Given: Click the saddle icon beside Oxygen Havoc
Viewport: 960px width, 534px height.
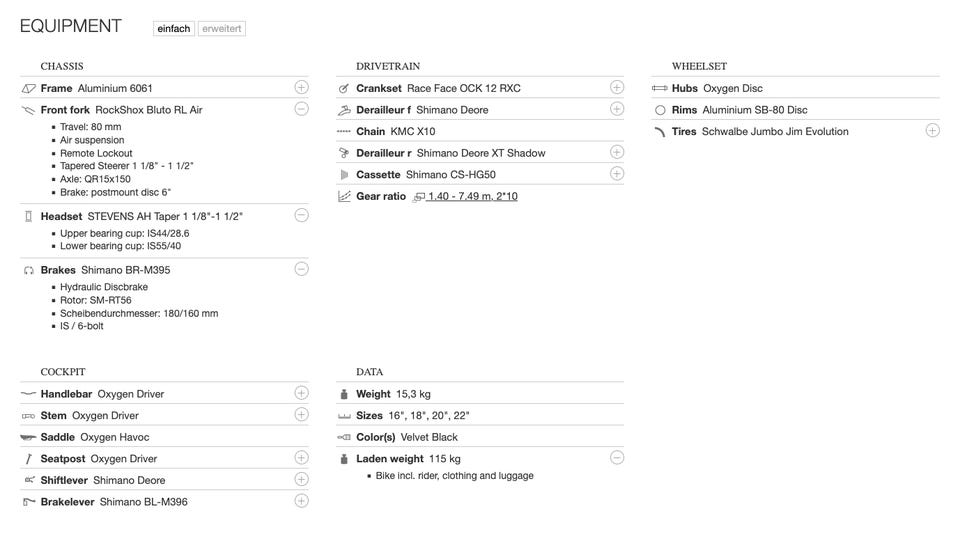Looking at the screenshot, I should [28, 437].
